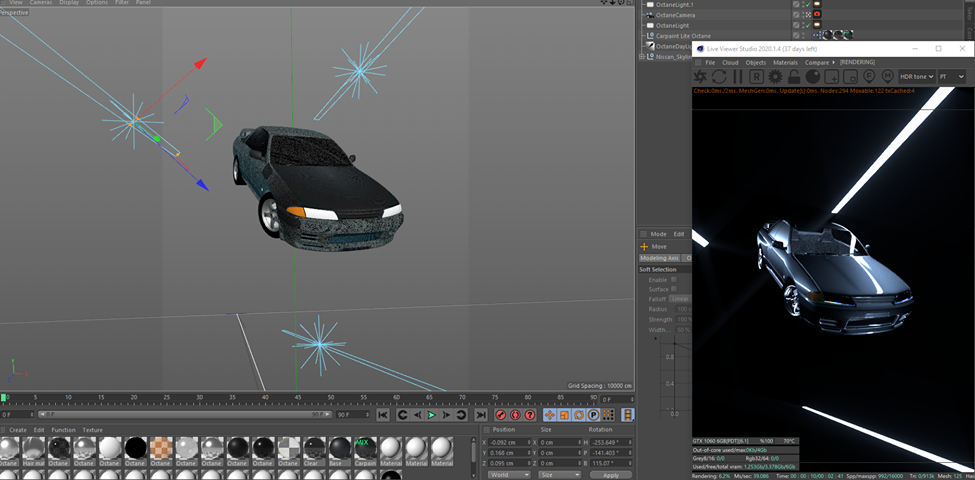
Task: Open the Live Viewer File menu
Action: point(709,62)
